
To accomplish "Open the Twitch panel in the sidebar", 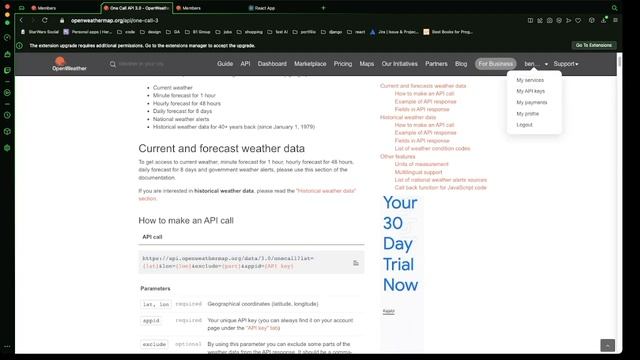I will click(x=7, y=70).
